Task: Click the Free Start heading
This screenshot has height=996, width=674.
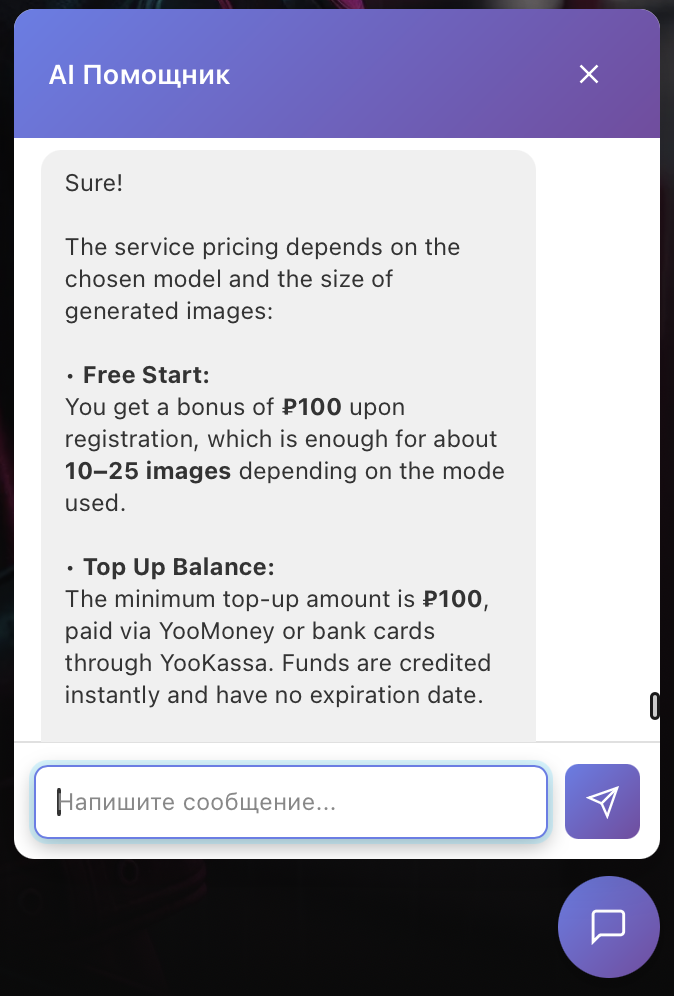Action: [146, 375]
